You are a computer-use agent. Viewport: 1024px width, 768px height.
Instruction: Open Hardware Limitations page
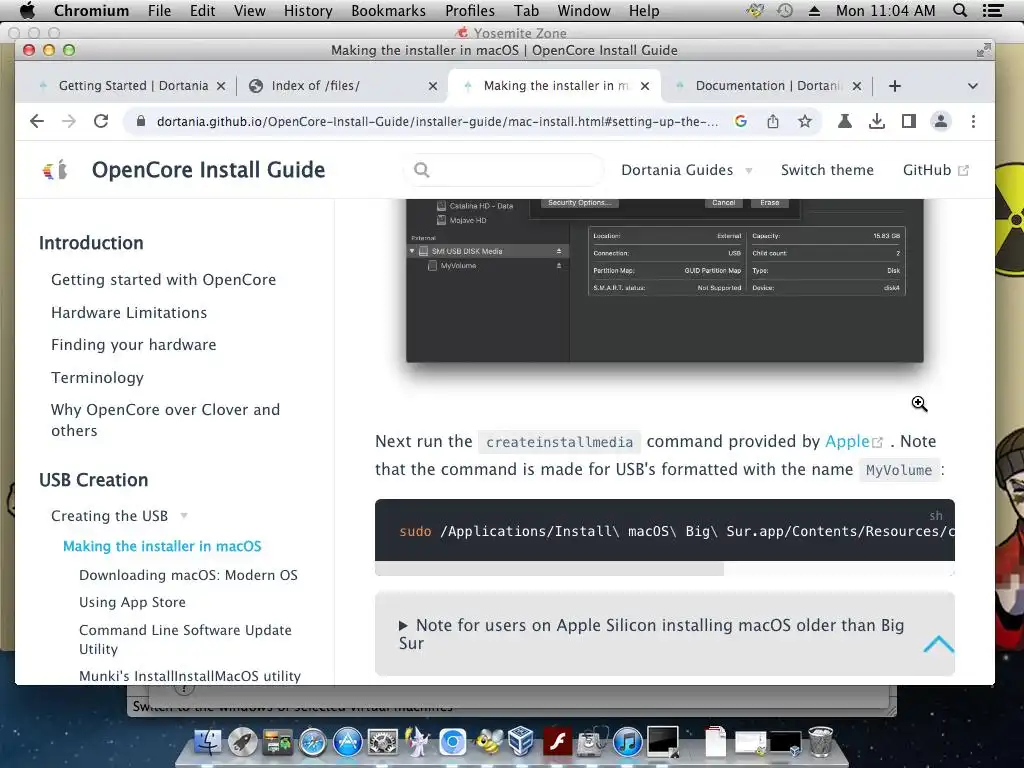pos(129,313)
